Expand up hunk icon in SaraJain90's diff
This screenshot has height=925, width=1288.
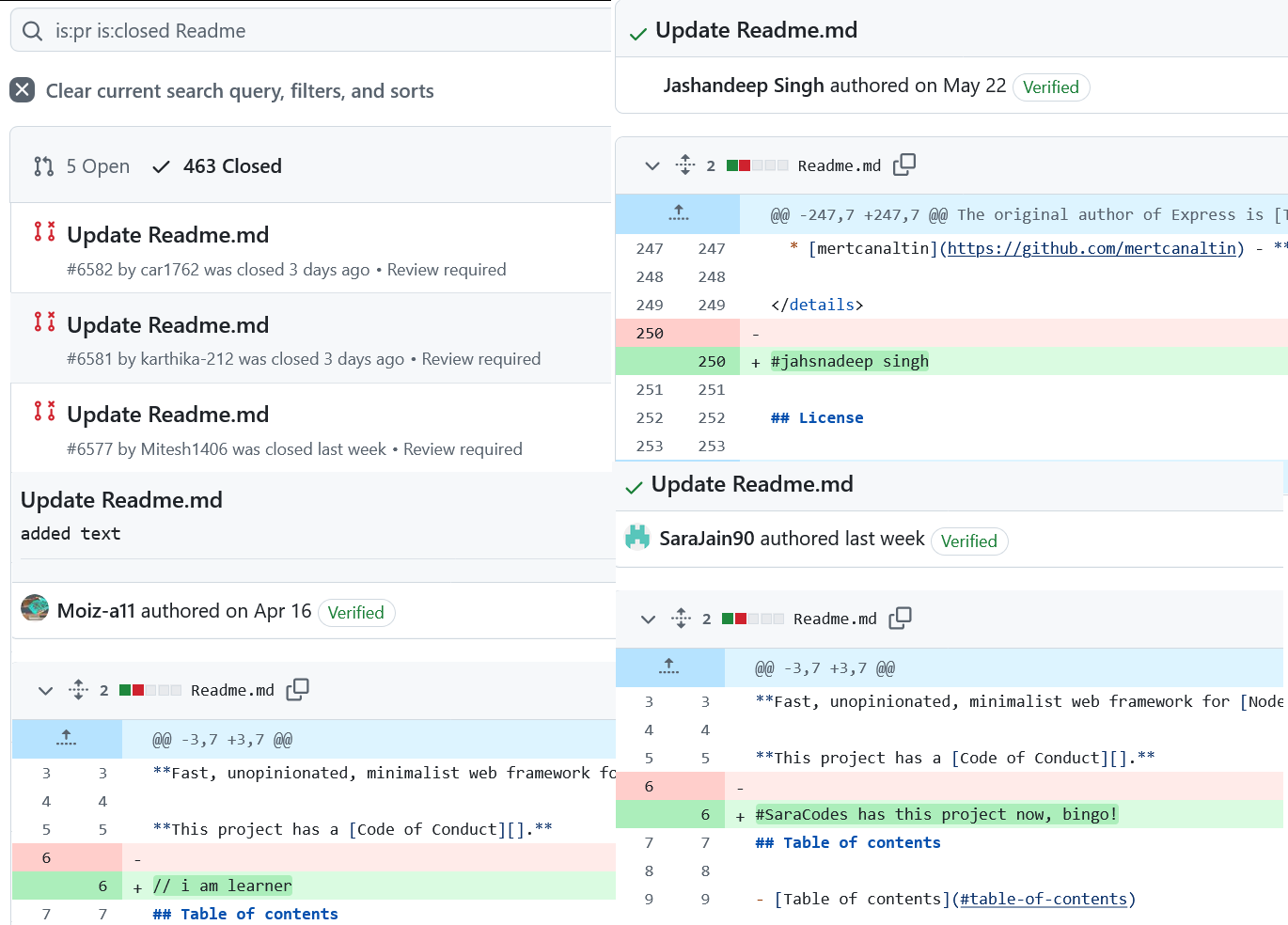[x=669, y=667]
